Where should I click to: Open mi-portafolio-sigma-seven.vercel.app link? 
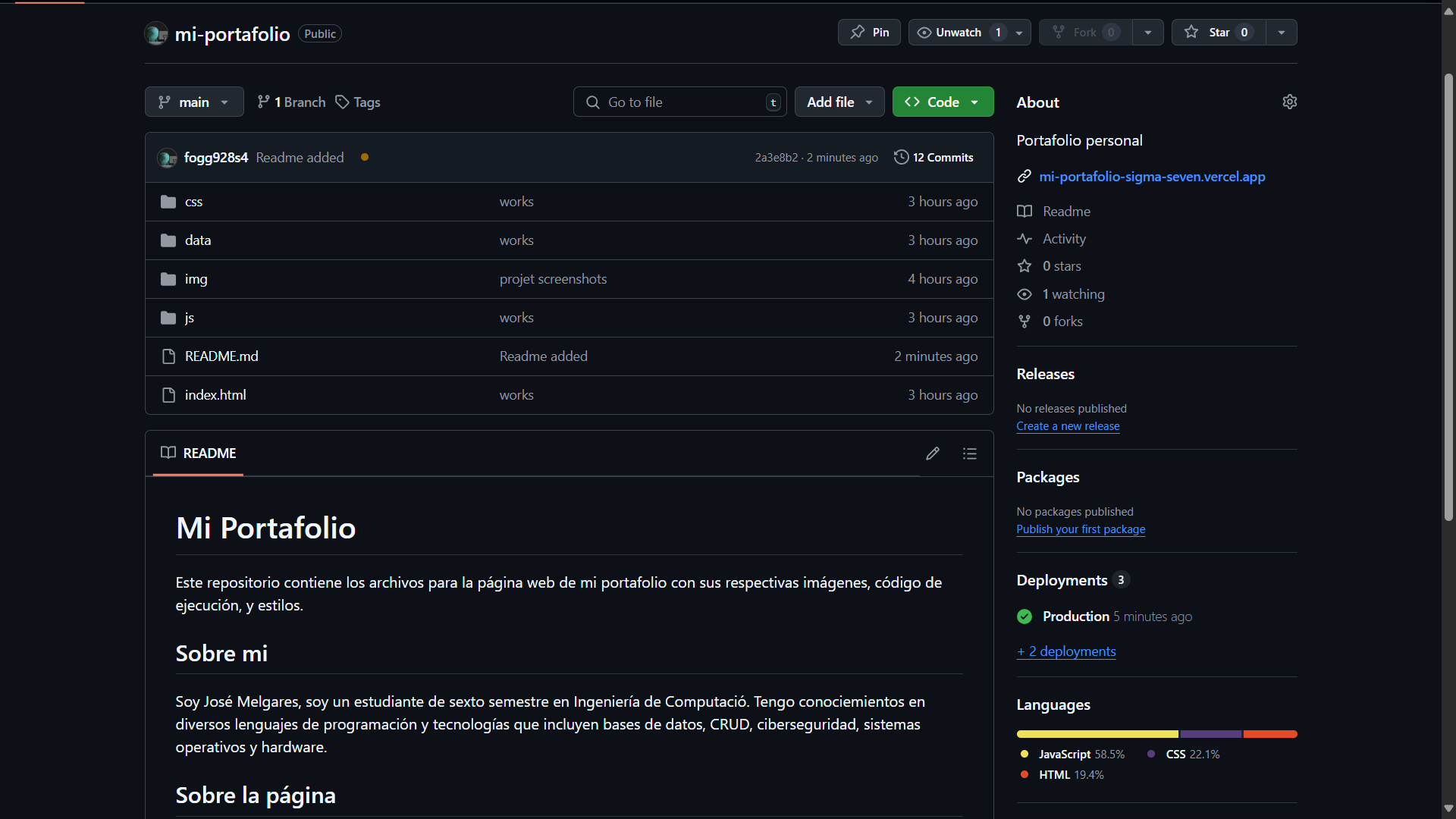1151,177
